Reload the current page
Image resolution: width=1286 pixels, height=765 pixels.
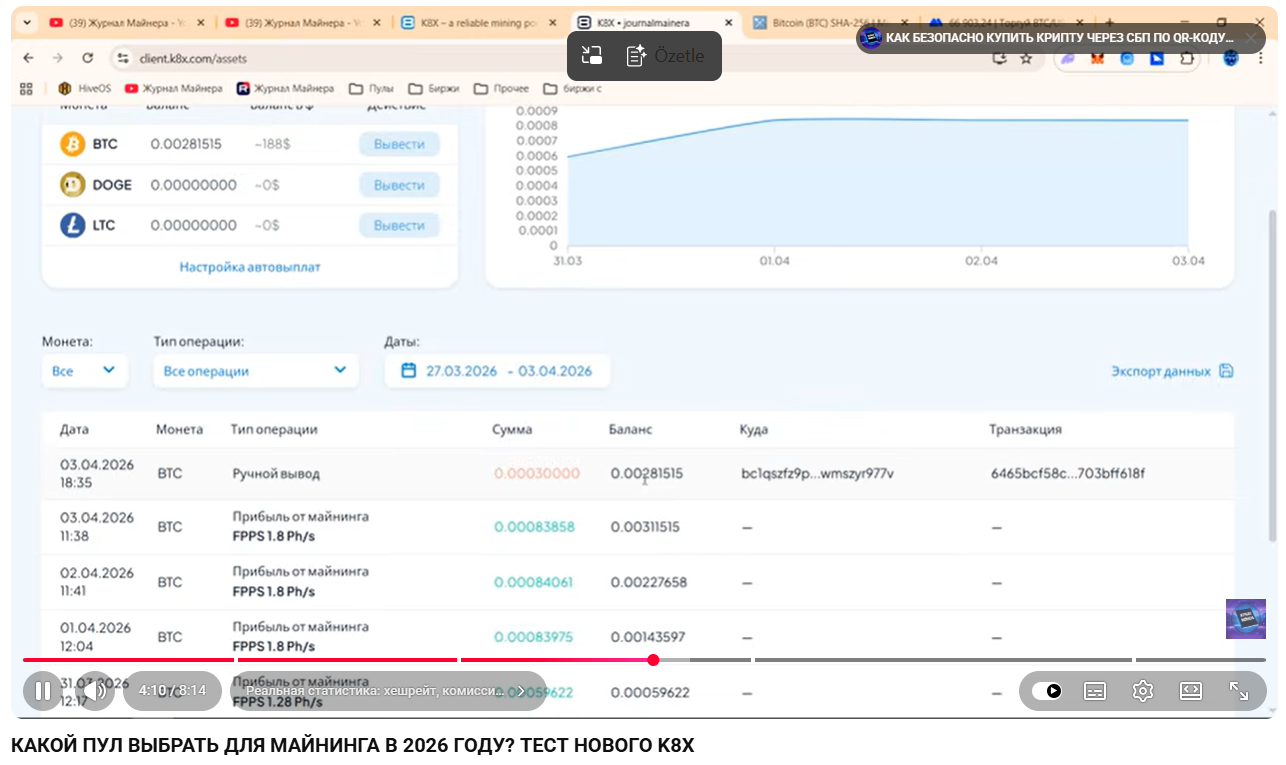coord(87,59)
